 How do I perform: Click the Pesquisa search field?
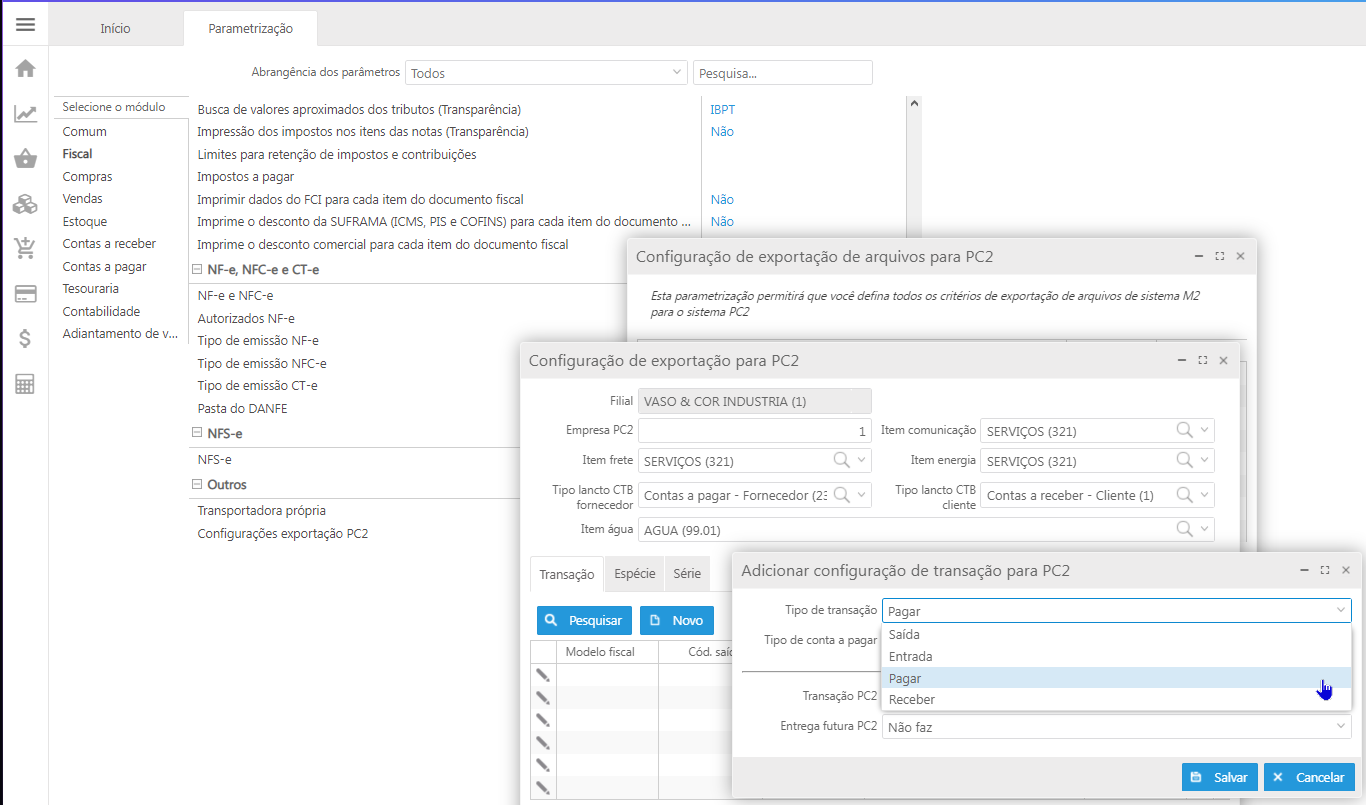[x=783, y=73]
